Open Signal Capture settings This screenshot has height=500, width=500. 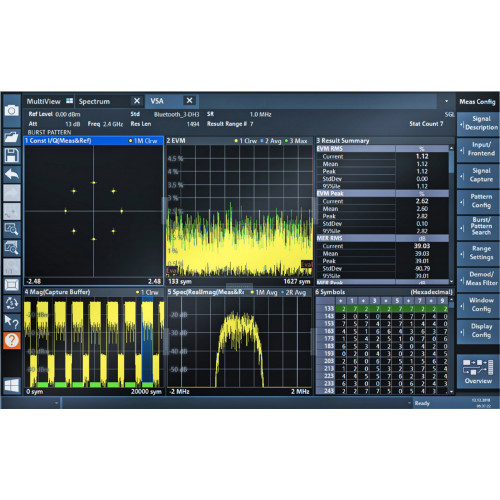point(478,175)
